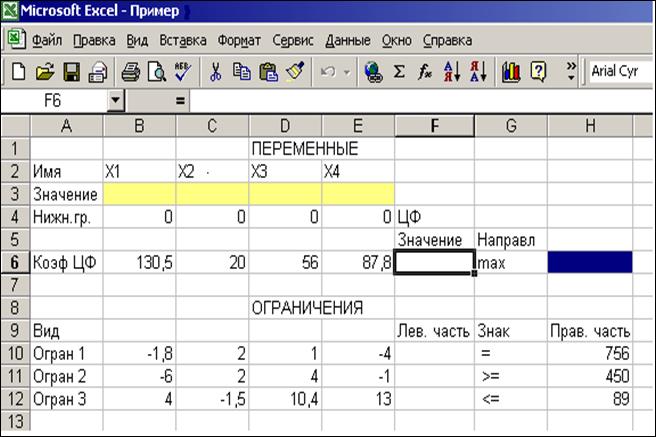Click the Select All corner button
This screenshot has height=437, width=656.
pos(15,126)
